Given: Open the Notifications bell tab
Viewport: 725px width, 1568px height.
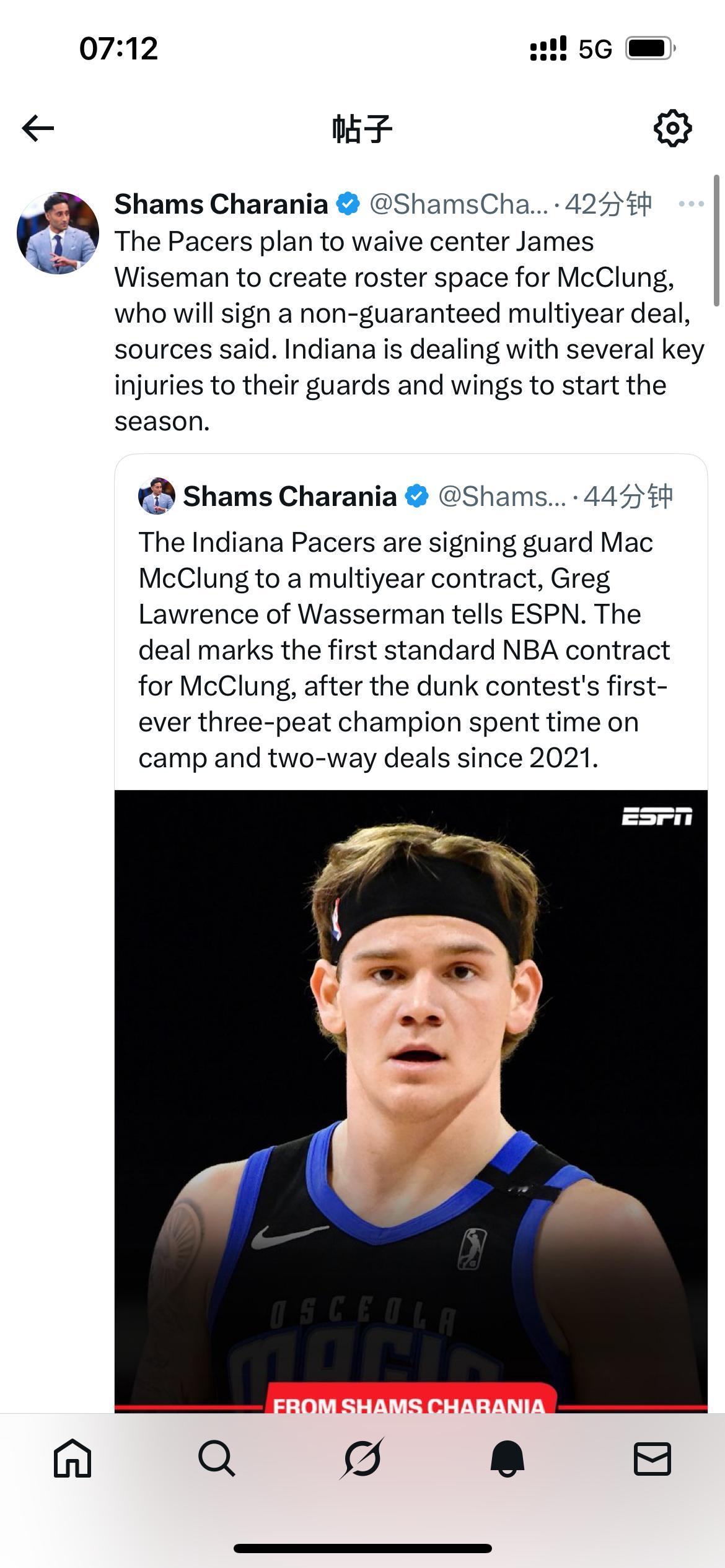Looking at the screenshot, I should point(507,1459).
